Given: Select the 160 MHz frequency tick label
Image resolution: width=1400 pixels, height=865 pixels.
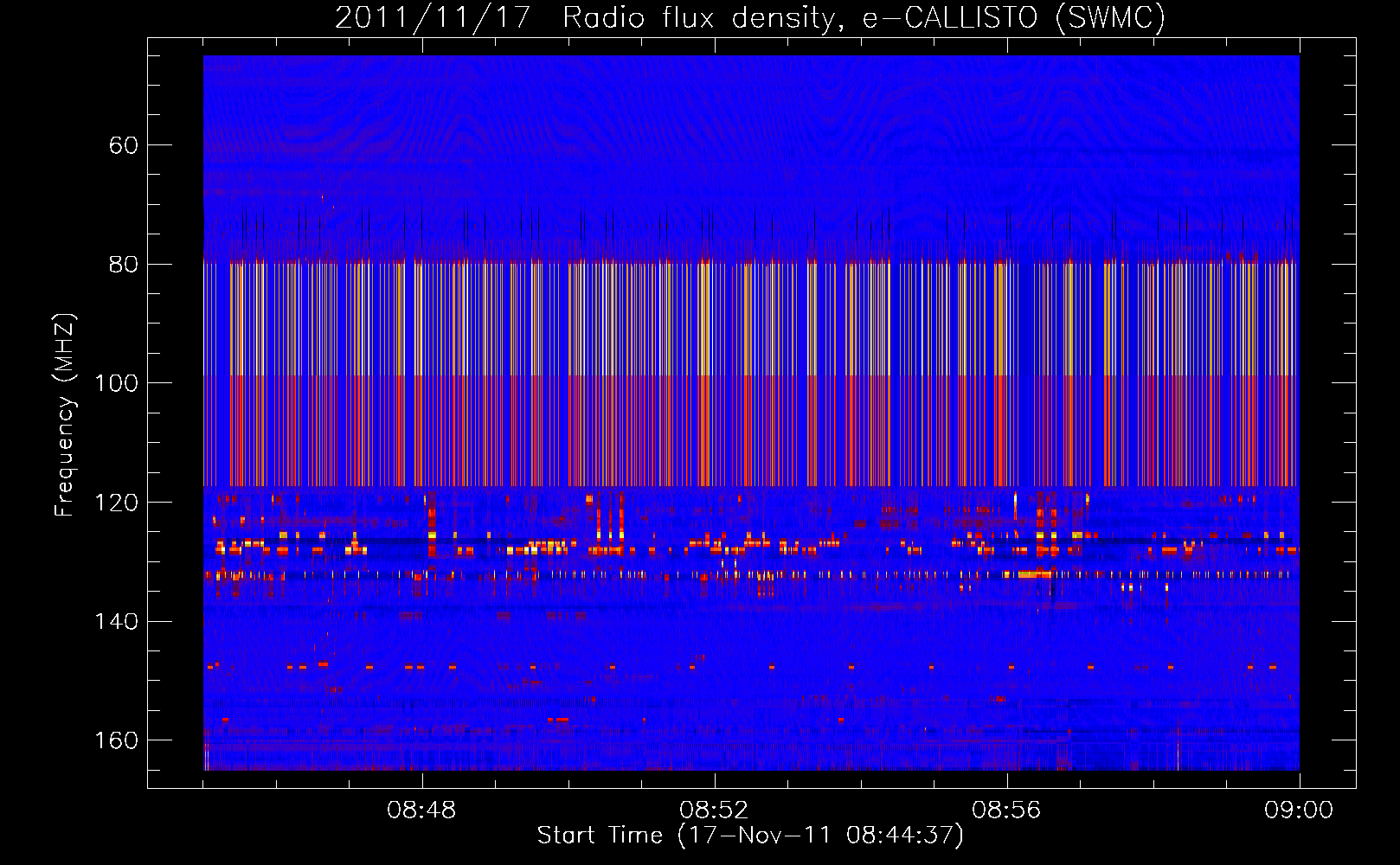Looking at the screenshot, I should 117,740.
